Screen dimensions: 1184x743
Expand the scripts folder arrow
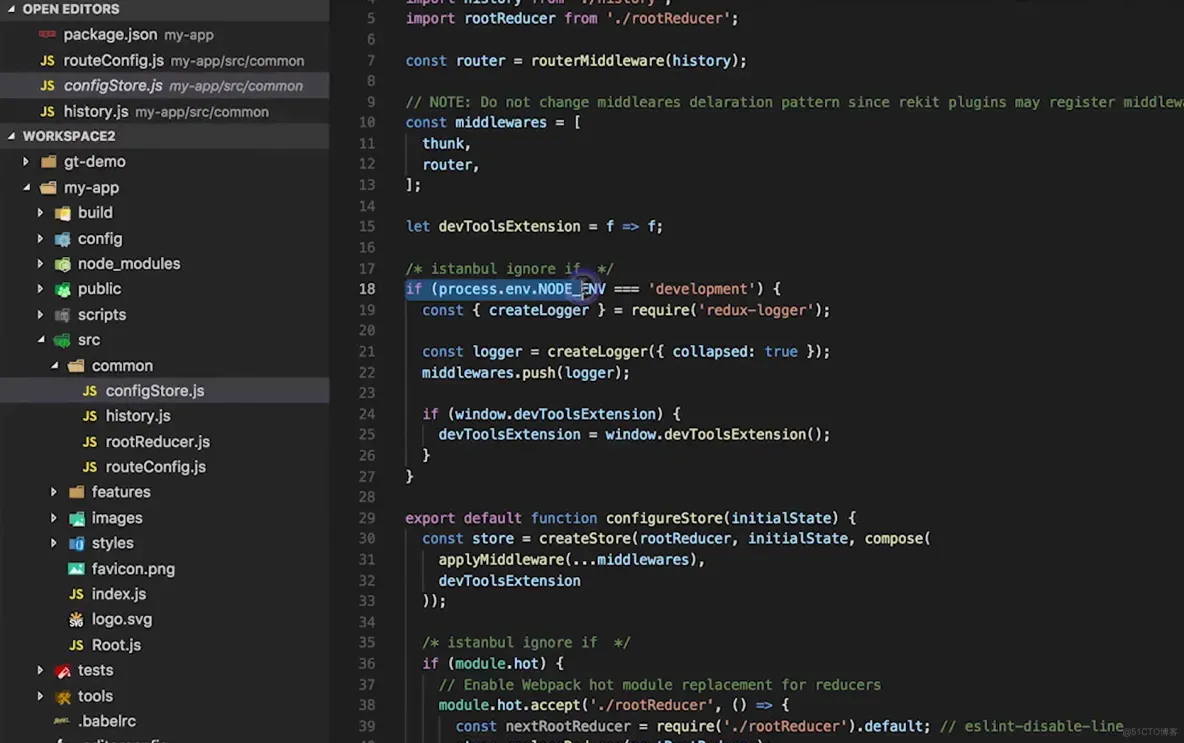click(40, 315)
